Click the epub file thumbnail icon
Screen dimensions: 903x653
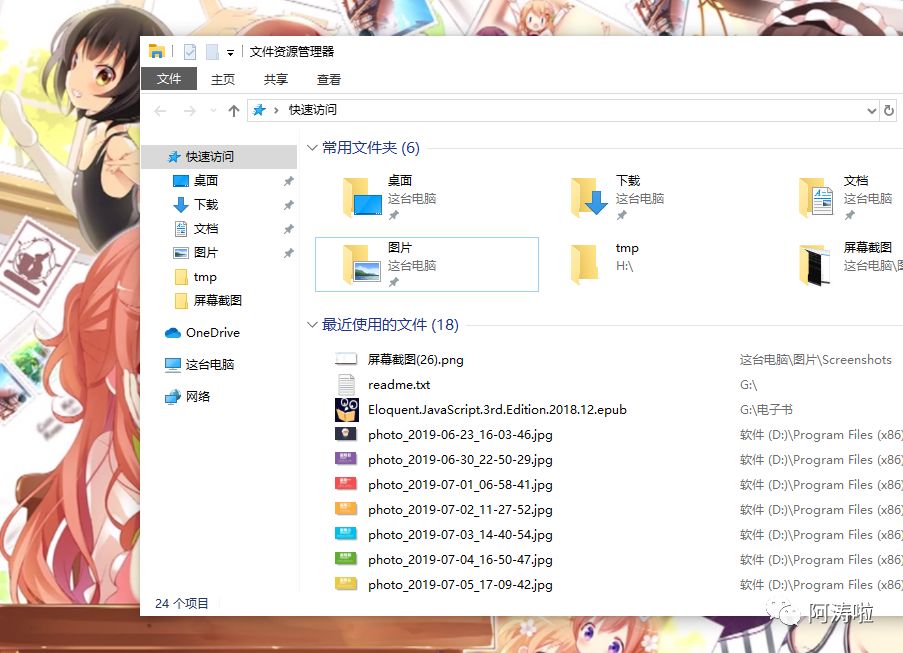click(x=347, y=410)
